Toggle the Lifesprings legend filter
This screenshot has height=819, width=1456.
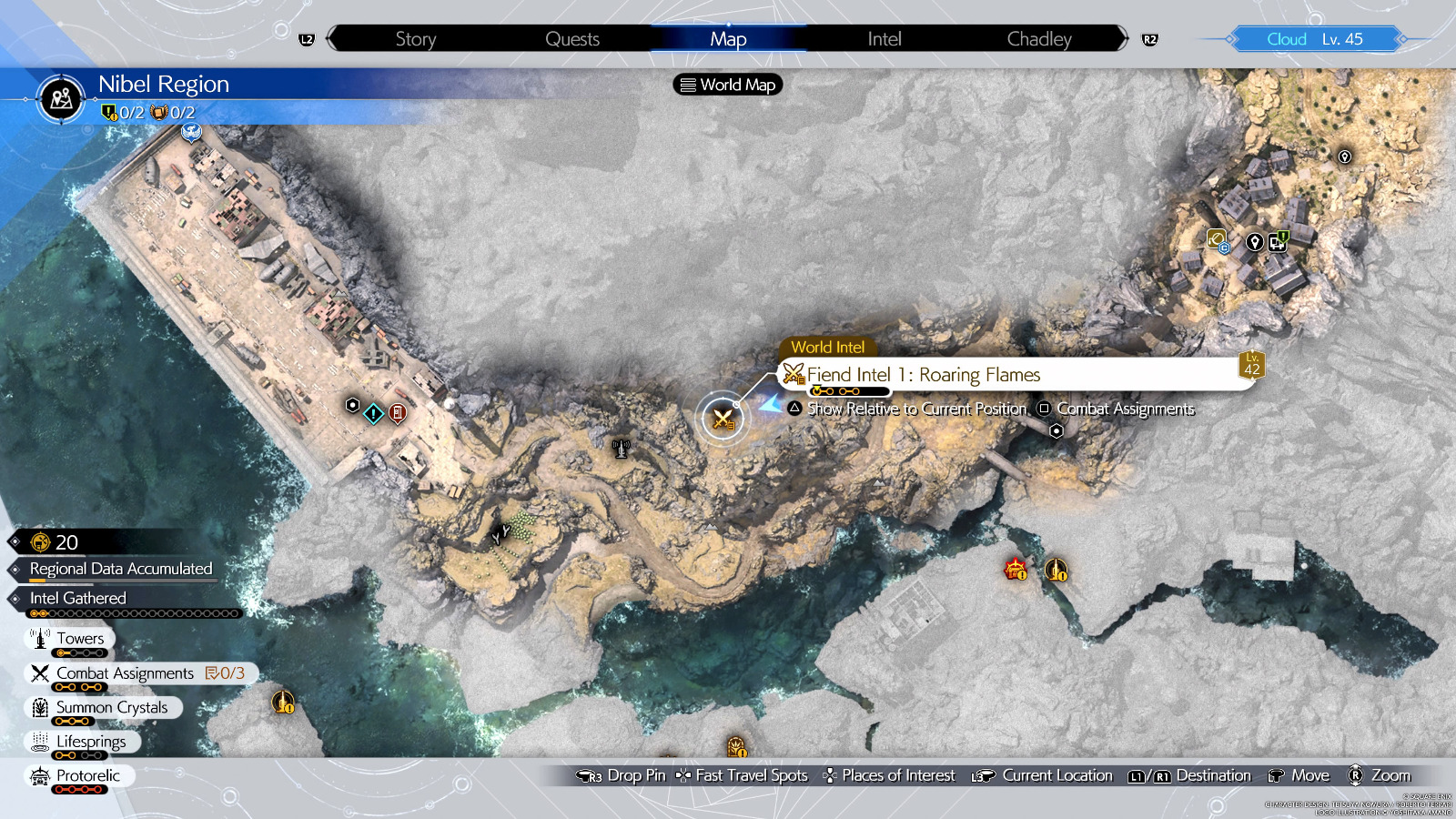(82, 742)
